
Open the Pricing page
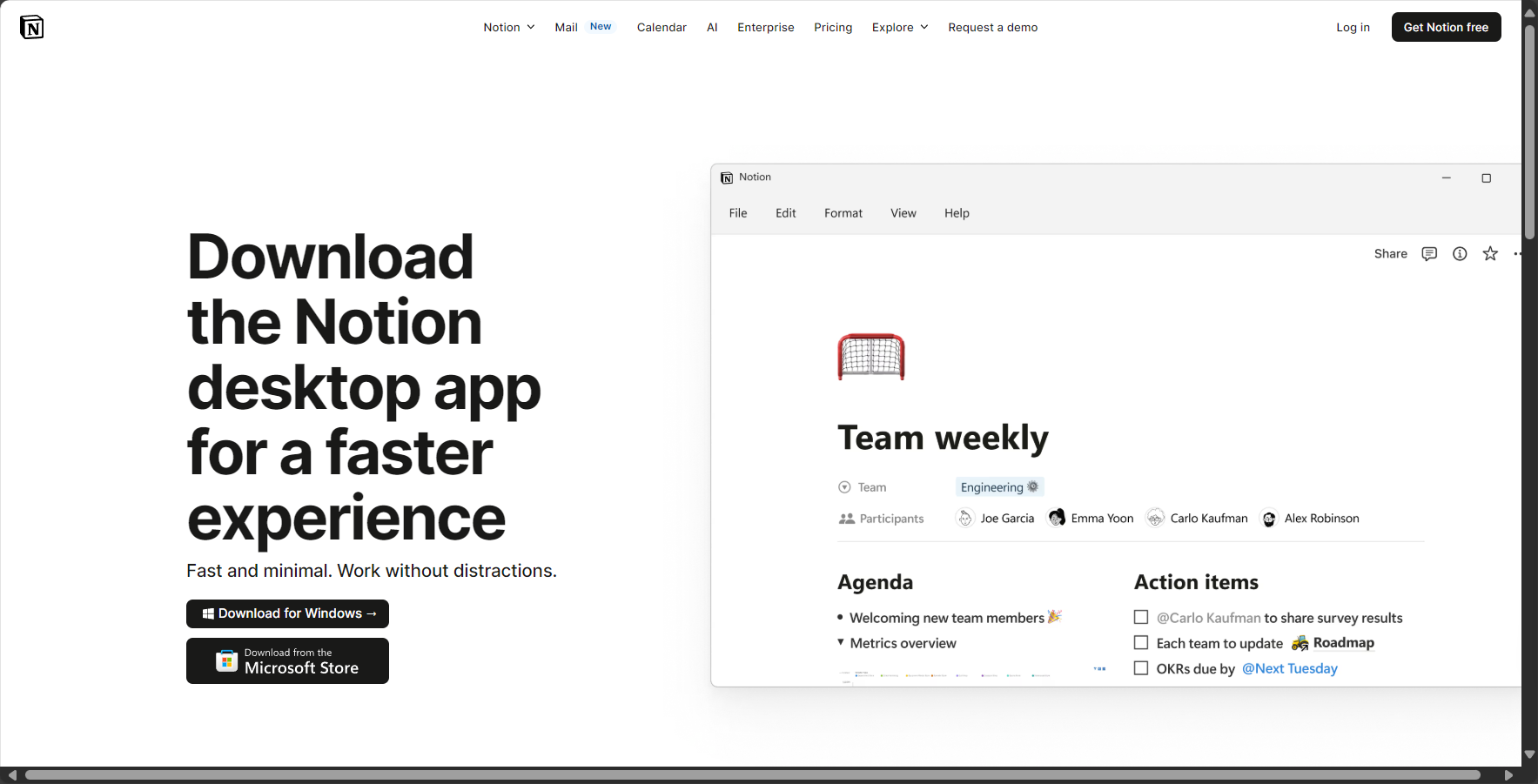pos(833,27)
